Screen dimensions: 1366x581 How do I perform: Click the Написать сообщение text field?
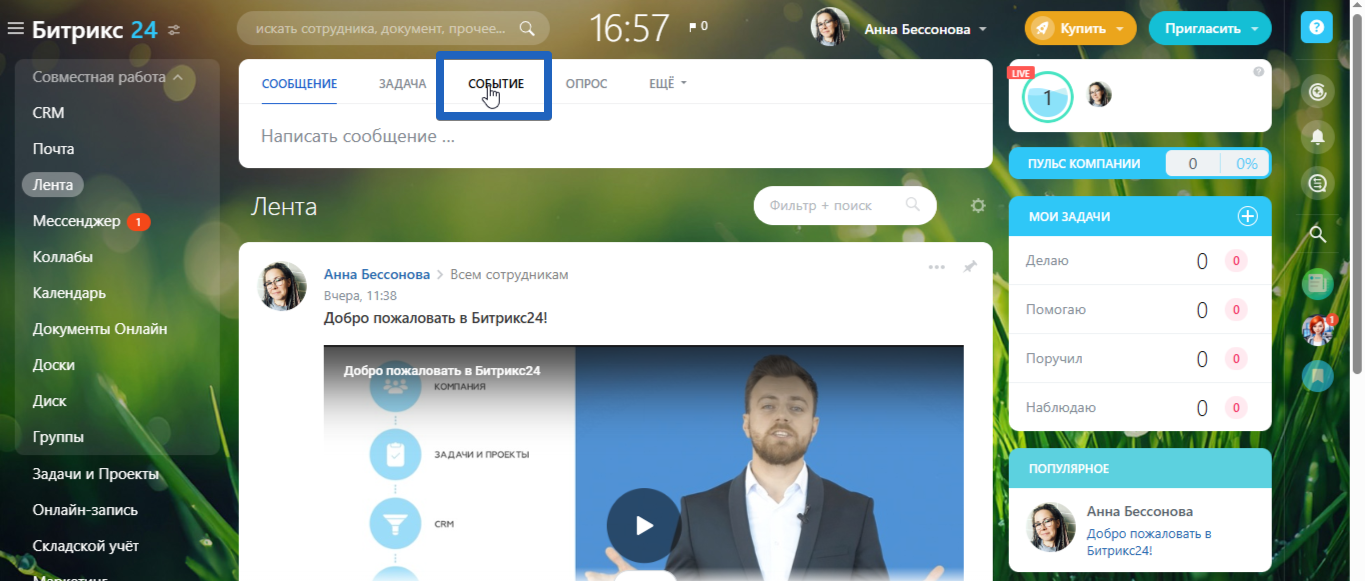(x=615, y=136)
